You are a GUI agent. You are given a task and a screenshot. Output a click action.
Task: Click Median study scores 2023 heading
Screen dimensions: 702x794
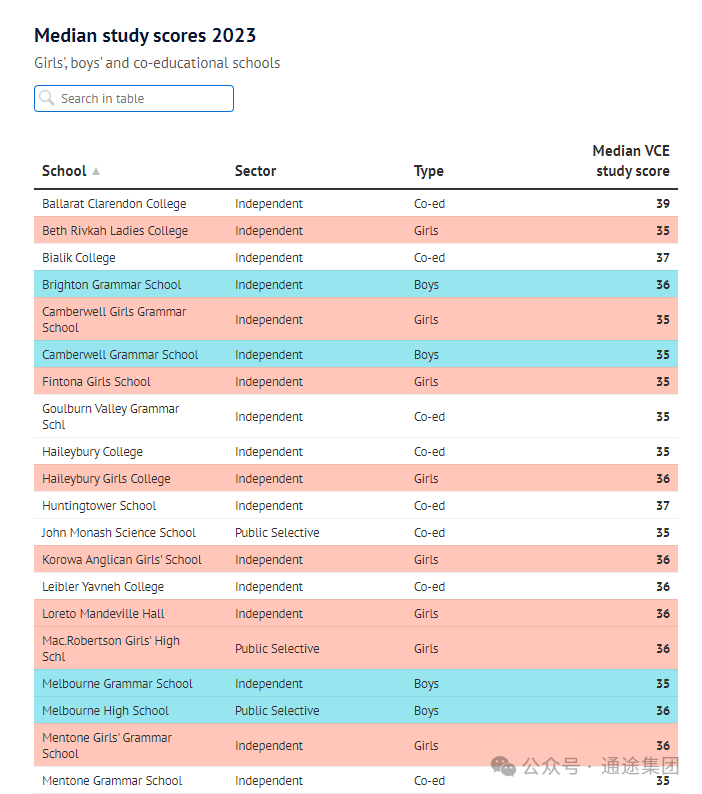click(x=145, y=35)
